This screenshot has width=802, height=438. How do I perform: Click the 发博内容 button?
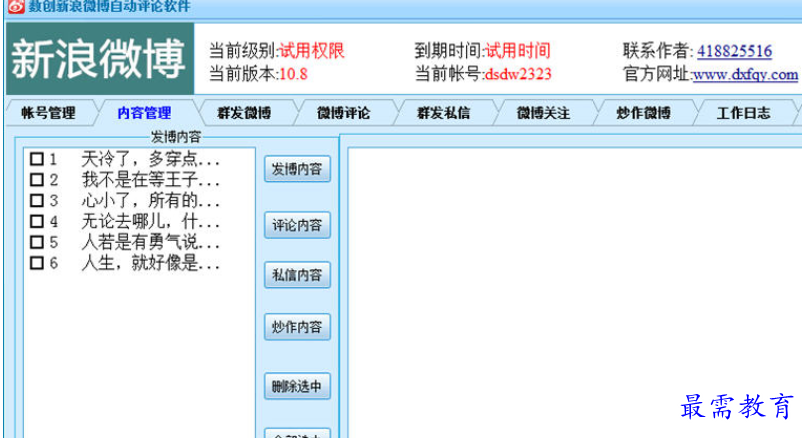297,169
